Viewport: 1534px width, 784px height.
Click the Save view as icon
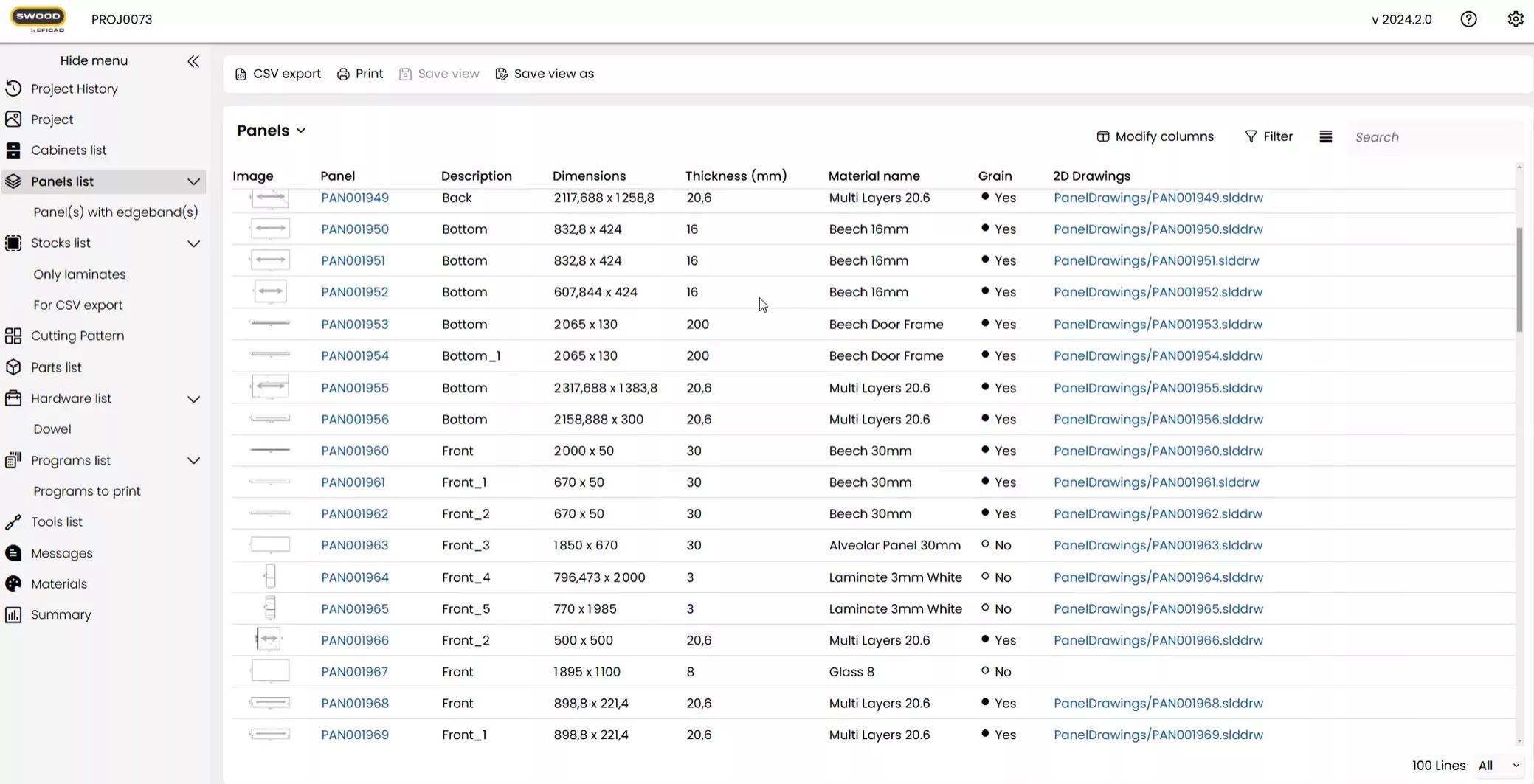502,74
